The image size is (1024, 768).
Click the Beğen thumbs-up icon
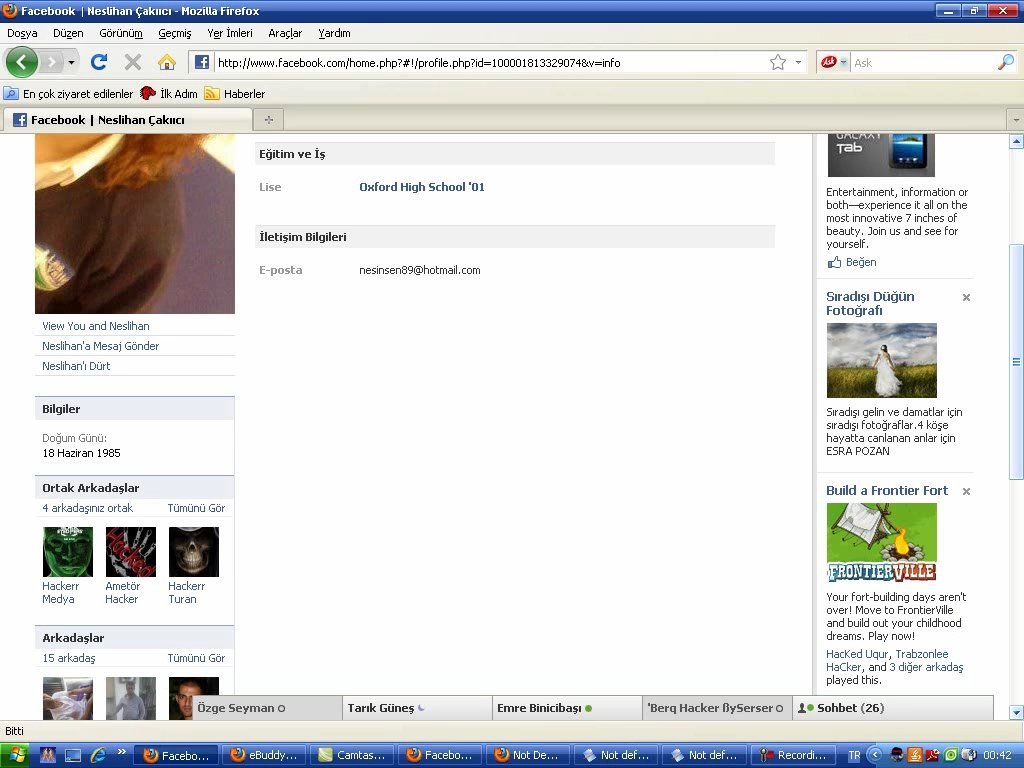tap(835, 263)
